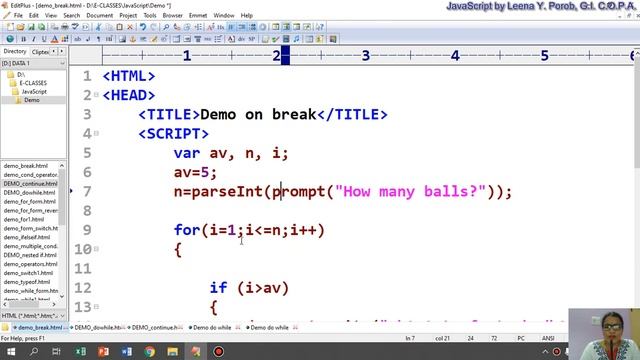Open the File menu
The height and width of the screenshot is (360, 640).
pyautogui.click(x=18, y=16)
